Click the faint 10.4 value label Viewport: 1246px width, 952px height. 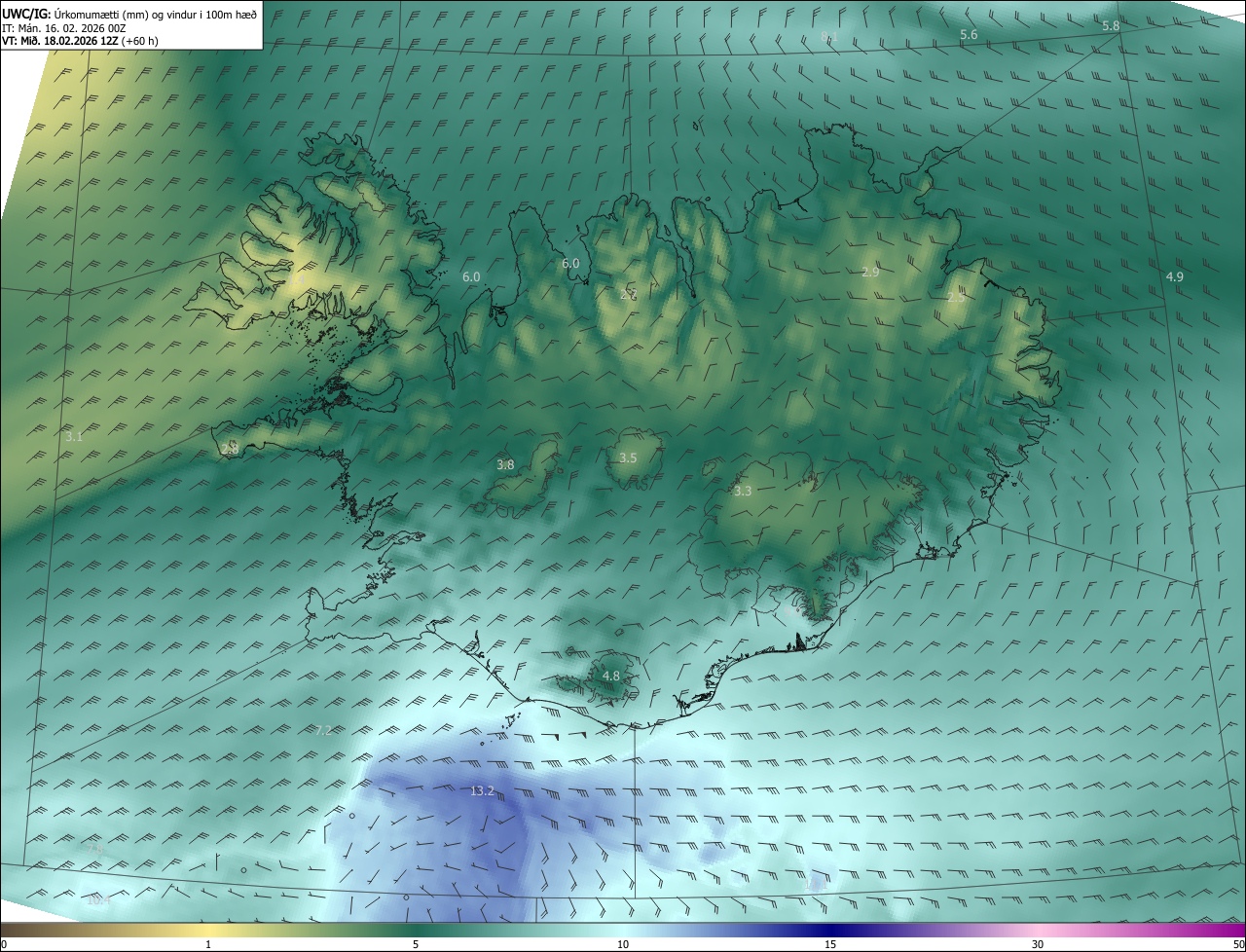pos(98,901)
